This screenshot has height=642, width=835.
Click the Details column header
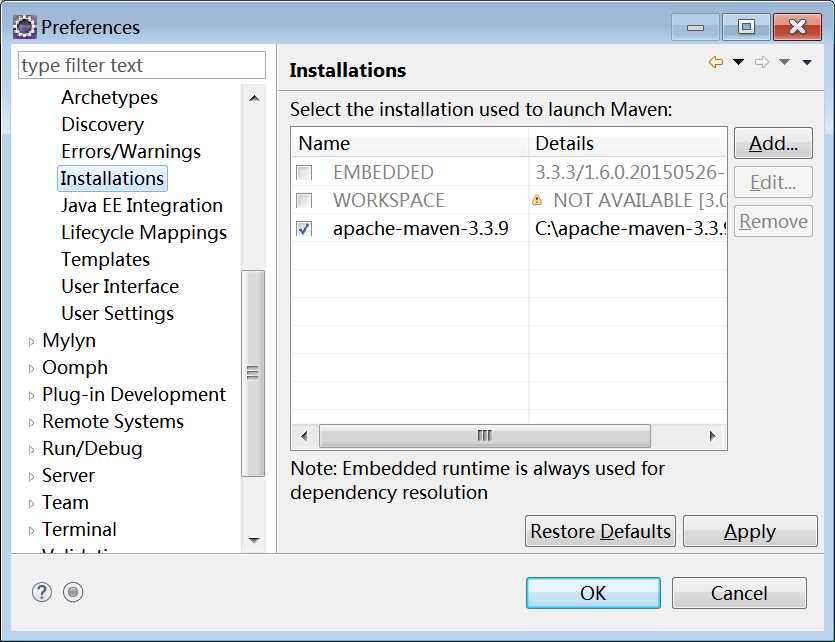click(628, 143)
